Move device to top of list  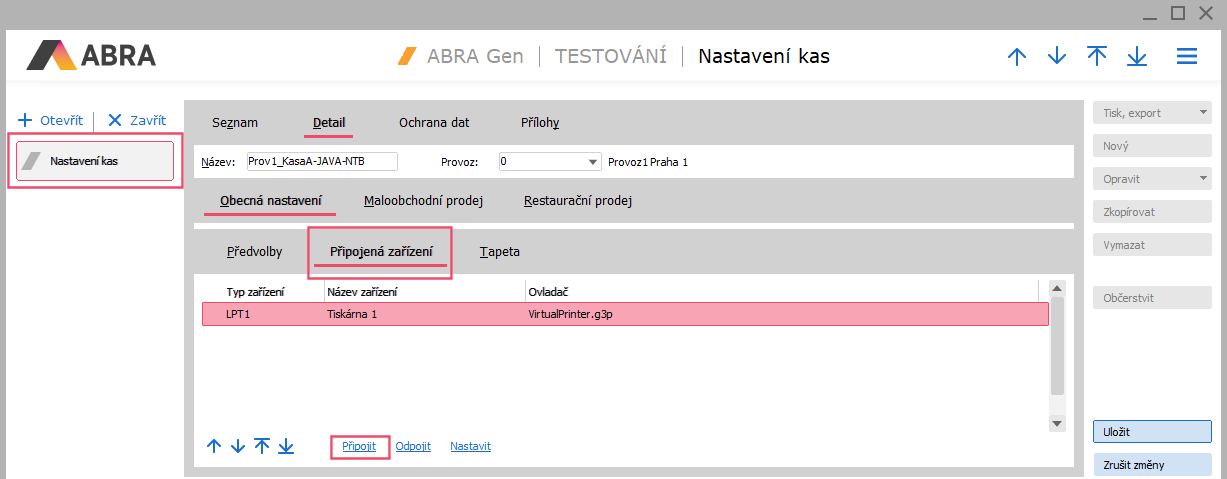pyautogui.click(x=262, y=447)
